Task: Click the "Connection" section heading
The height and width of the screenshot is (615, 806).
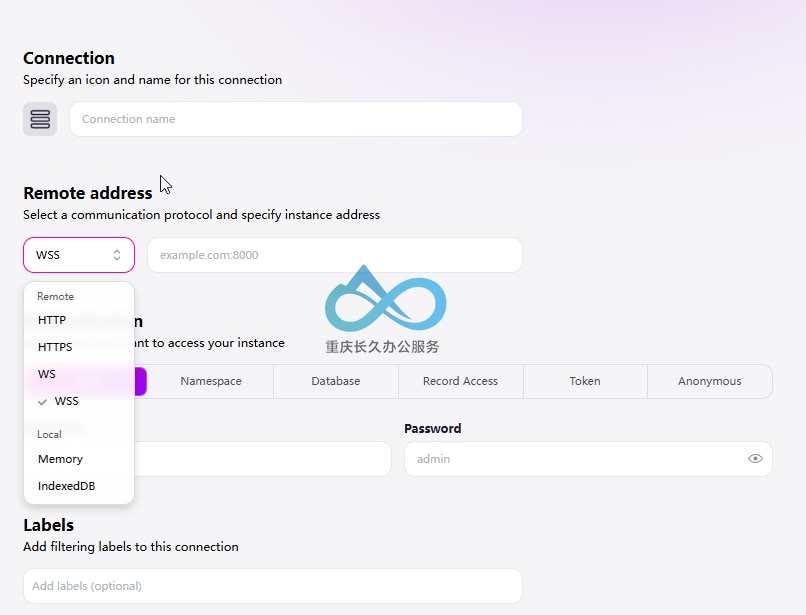Action: (69, 58)
